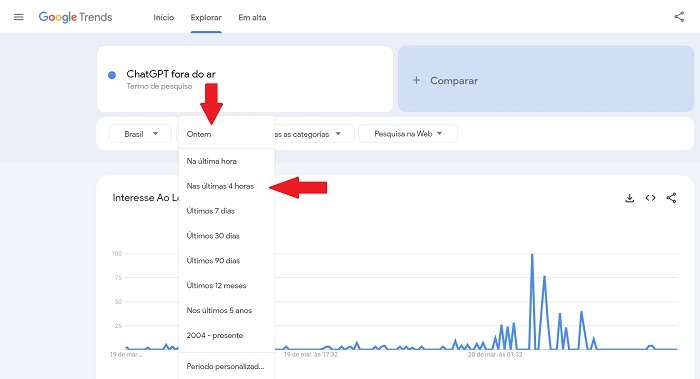The image size is (700, 379).
Task: Select Nos últimos 5 anos period
Action: 227,310
